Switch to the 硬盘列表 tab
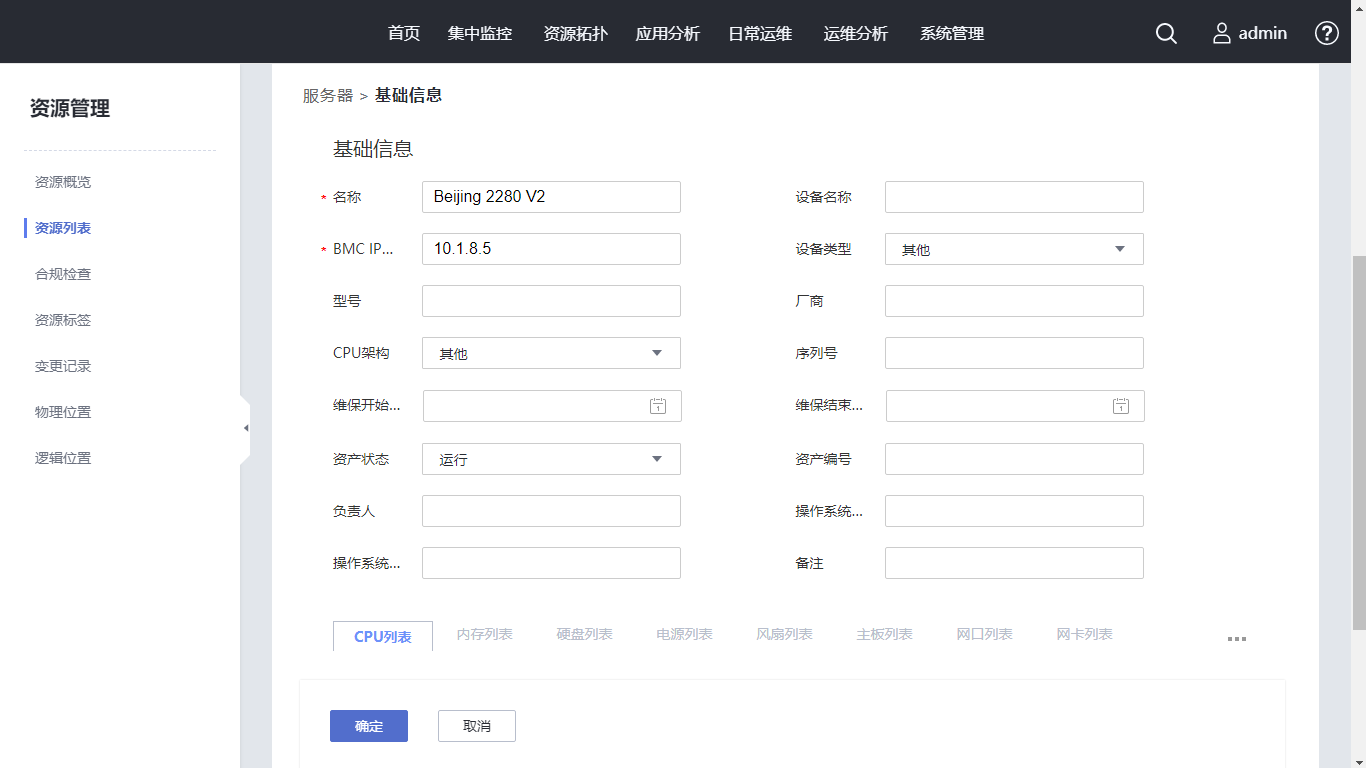 point(584,635)
